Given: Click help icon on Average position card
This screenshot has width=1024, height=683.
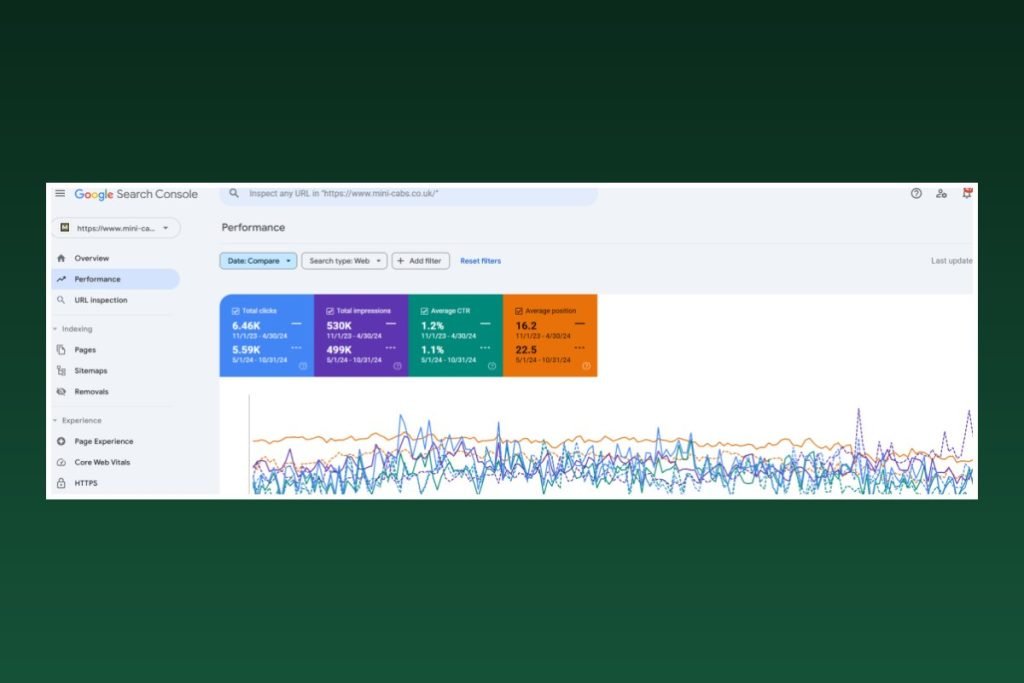Looking at the screenshot, I should [x=586, y=366].
